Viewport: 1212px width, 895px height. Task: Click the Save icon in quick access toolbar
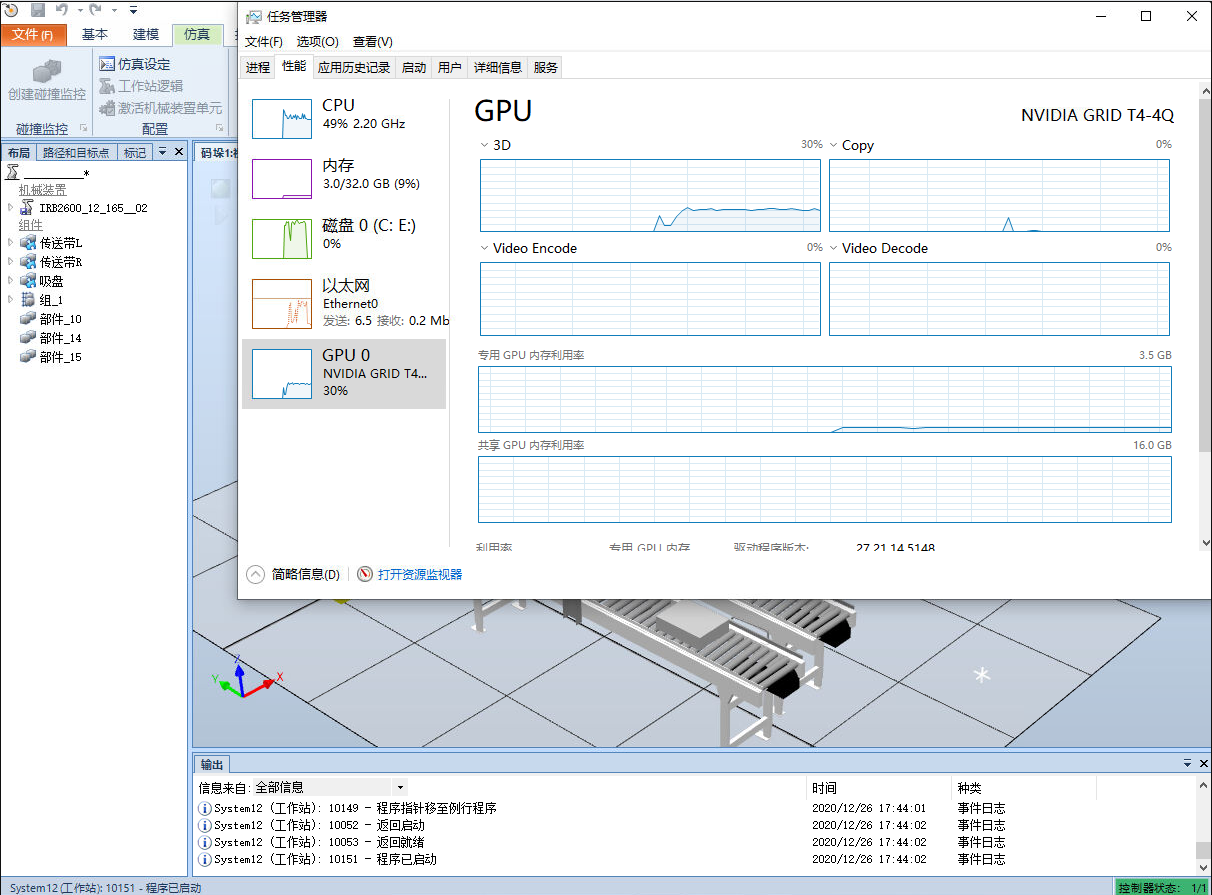click(38, 10)
